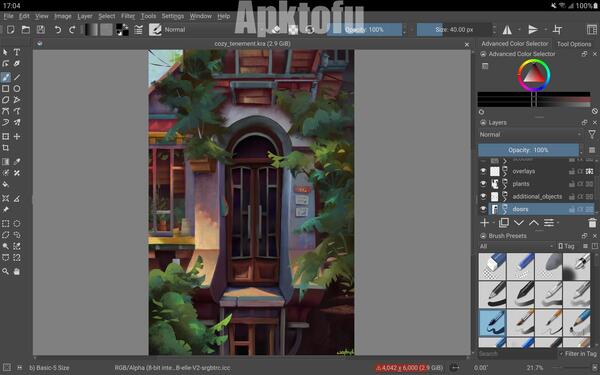The width and height of the screenshot is (600, 375).
Task: Open the File menu
Action: (8, 16)
